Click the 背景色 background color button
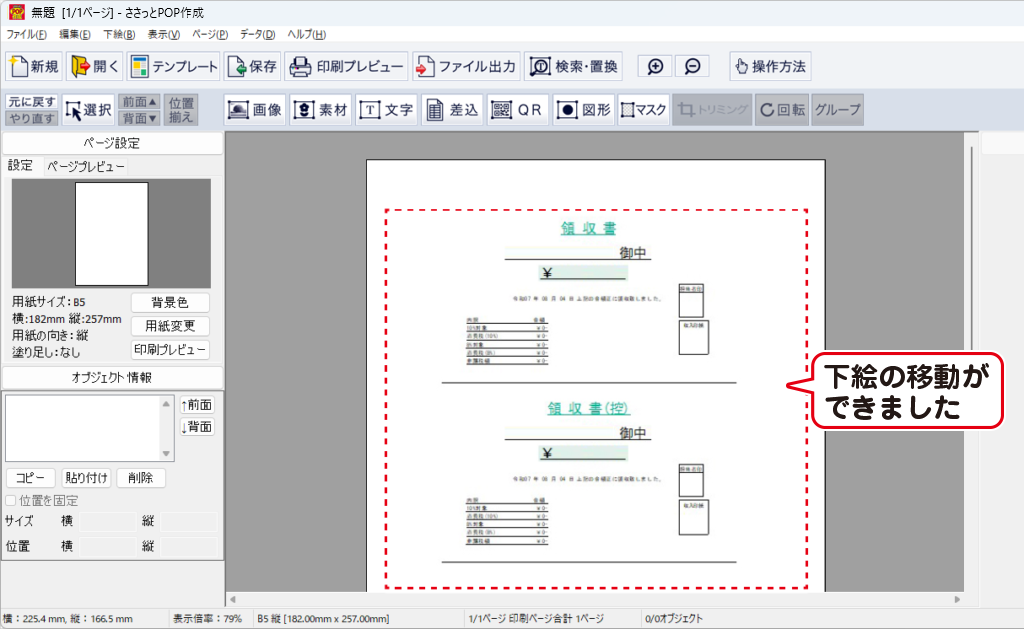This screenshot has height=629, width=1024. [170, 303]
